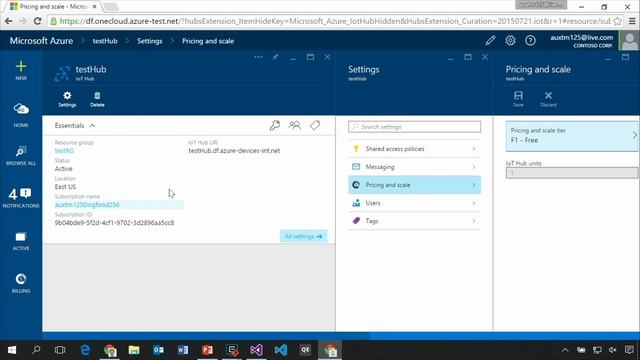Click the browser back arrow
The width and height of the screenshot is (640, 360).
click(9, 21)
